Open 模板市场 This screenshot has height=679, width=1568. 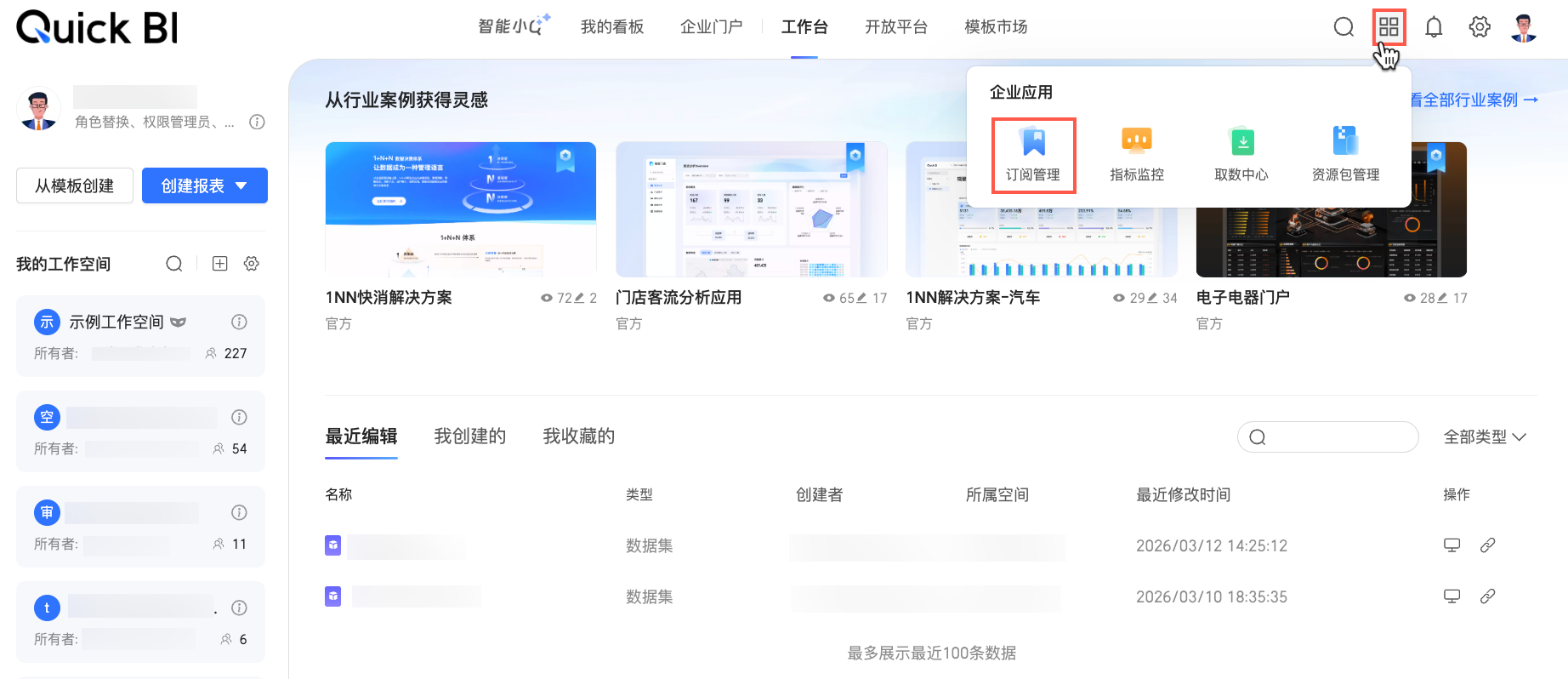pyautogui.click(x=996, y=27)
